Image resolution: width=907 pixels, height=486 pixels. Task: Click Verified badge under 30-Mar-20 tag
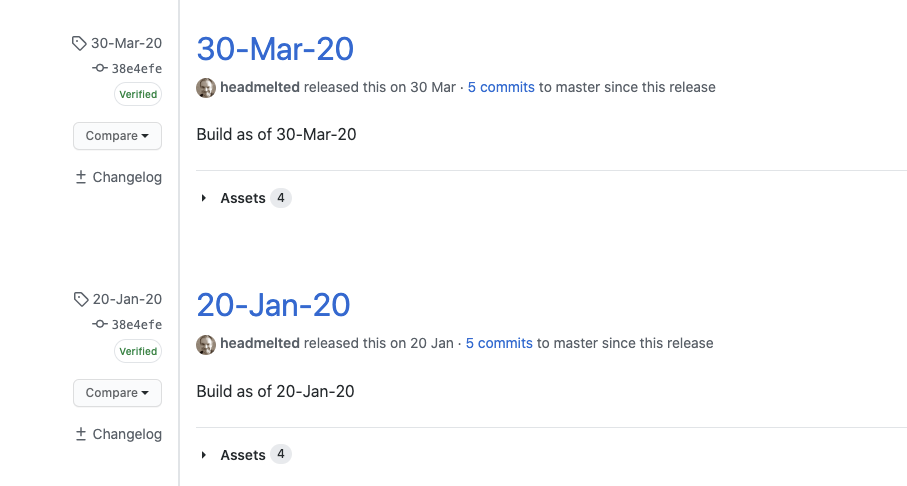pos(138,94)
